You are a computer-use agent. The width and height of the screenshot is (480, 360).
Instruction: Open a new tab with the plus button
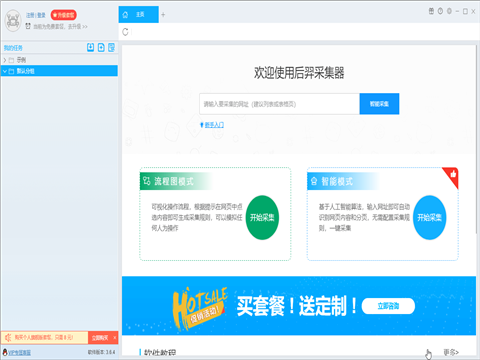[163, 15]
